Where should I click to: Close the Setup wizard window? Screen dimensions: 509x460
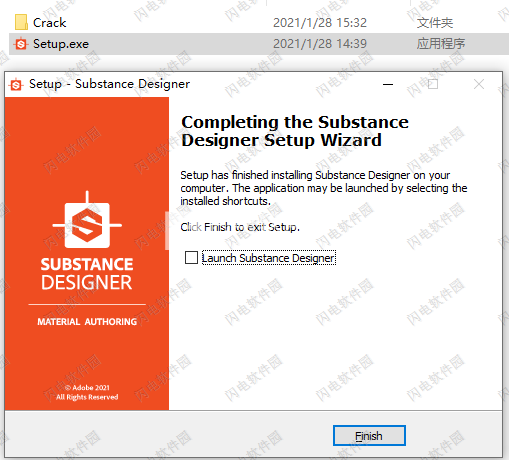(479, 84)
